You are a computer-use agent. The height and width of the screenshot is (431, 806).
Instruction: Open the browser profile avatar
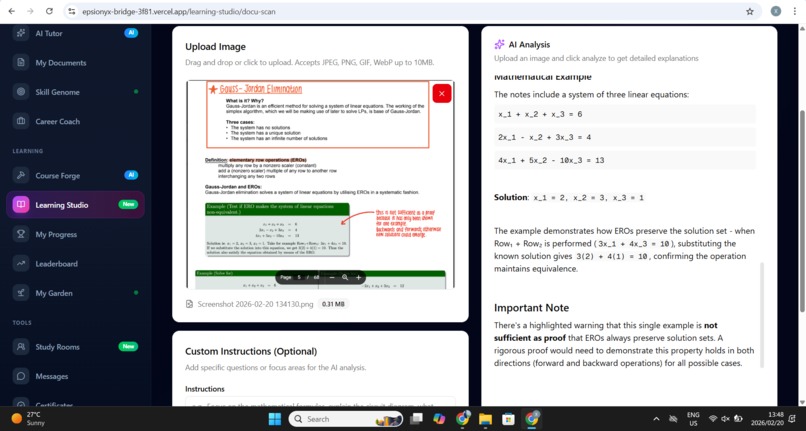pos(776,11)
